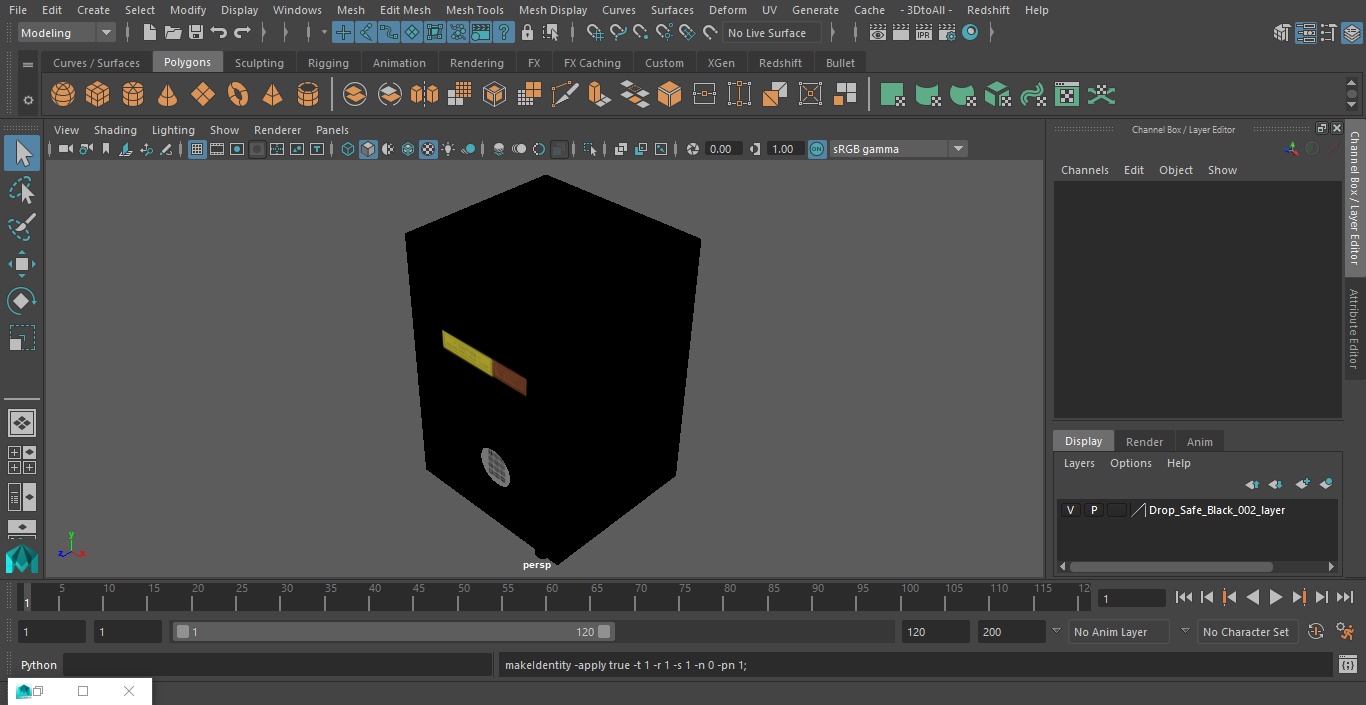Screen dimensions: 1366x705
Task: Click the Lasso select tool
Action: [22, 190]
